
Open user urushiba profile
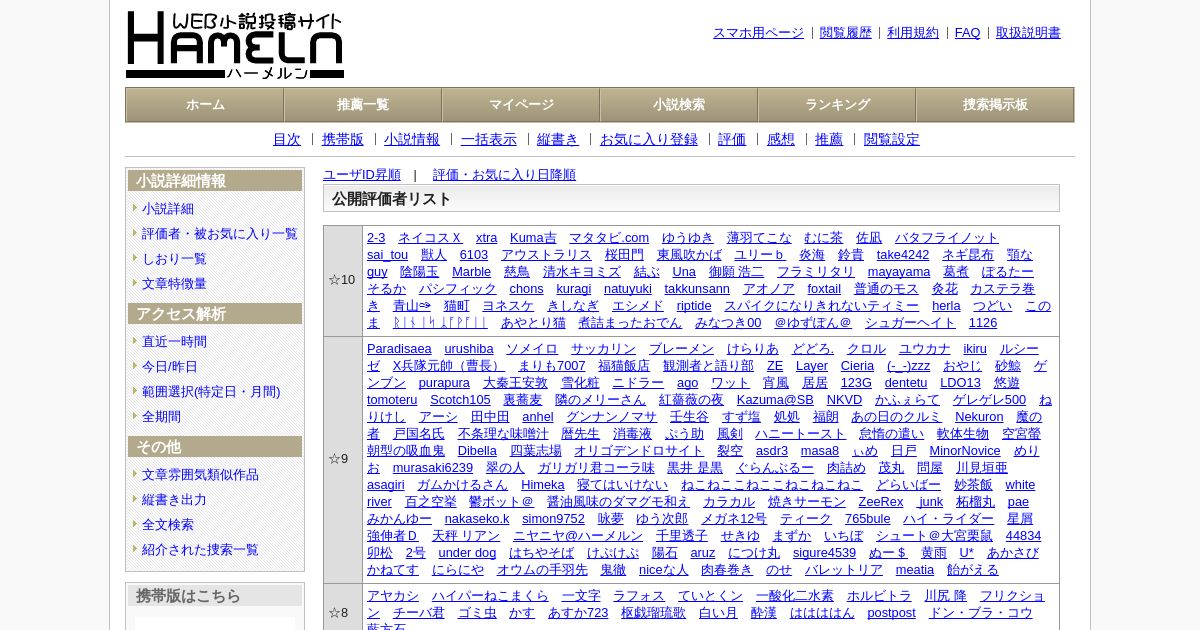coord(469,349)
